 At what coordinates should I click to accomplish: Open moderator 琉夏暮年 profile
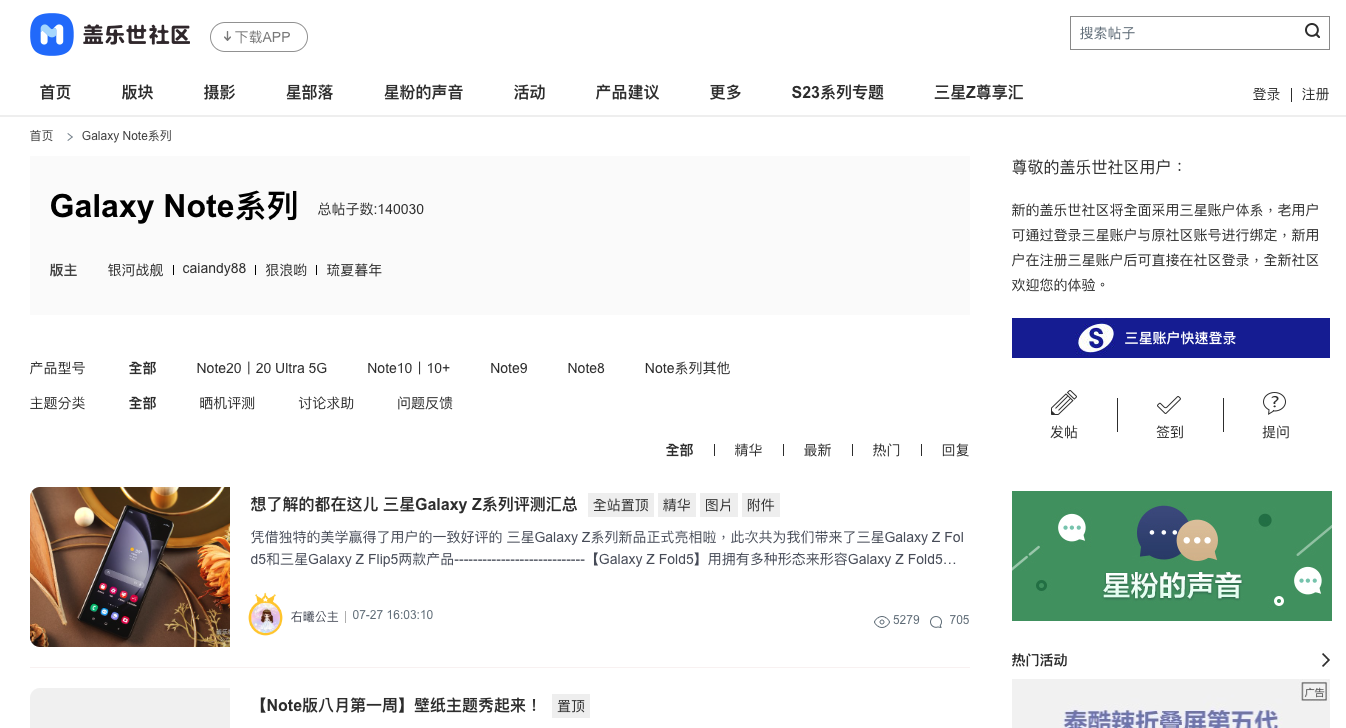[x=354, y=270]
